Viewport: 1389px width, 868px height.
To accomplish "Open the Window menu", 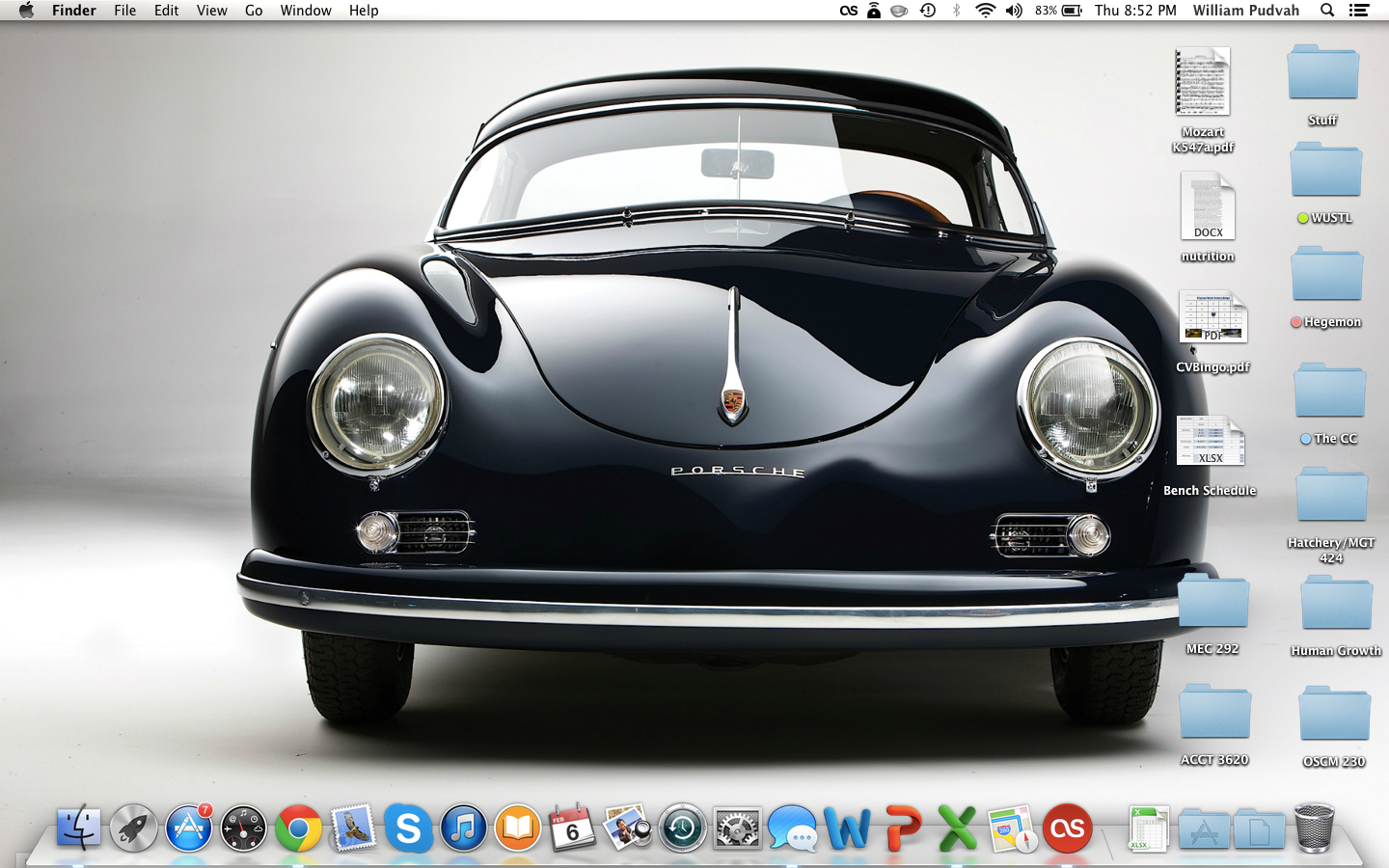I will (306, 11).
